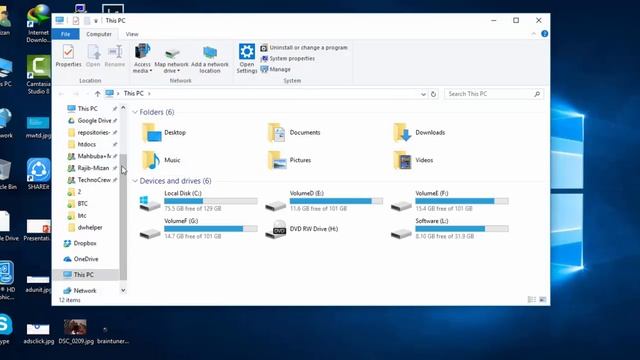Viewport: 640px width, 360px height.
Task: Open Camtasia Studio 8 desktop shortcut
Action: [x=38, y=75]
